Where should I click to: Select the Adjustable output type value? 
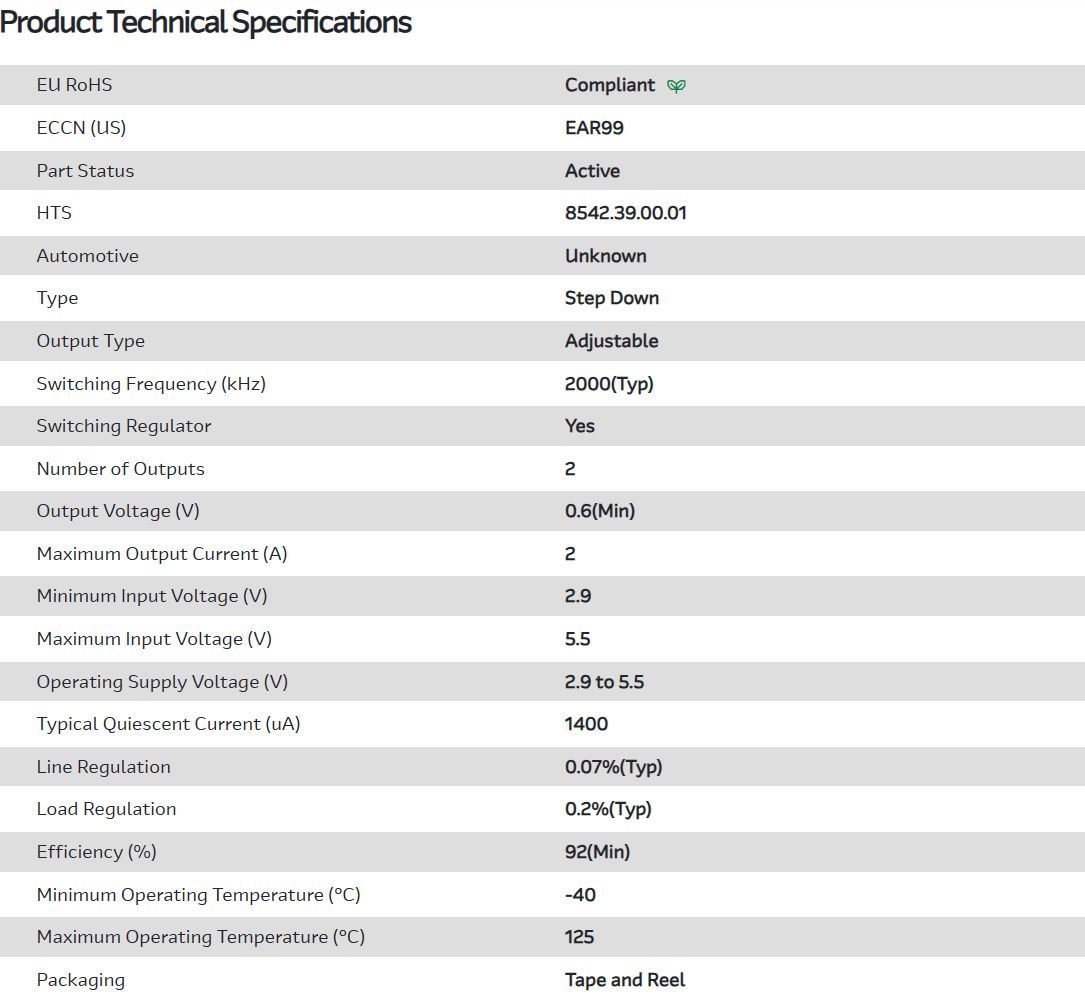pyautogui.click(x=611, y=341)
